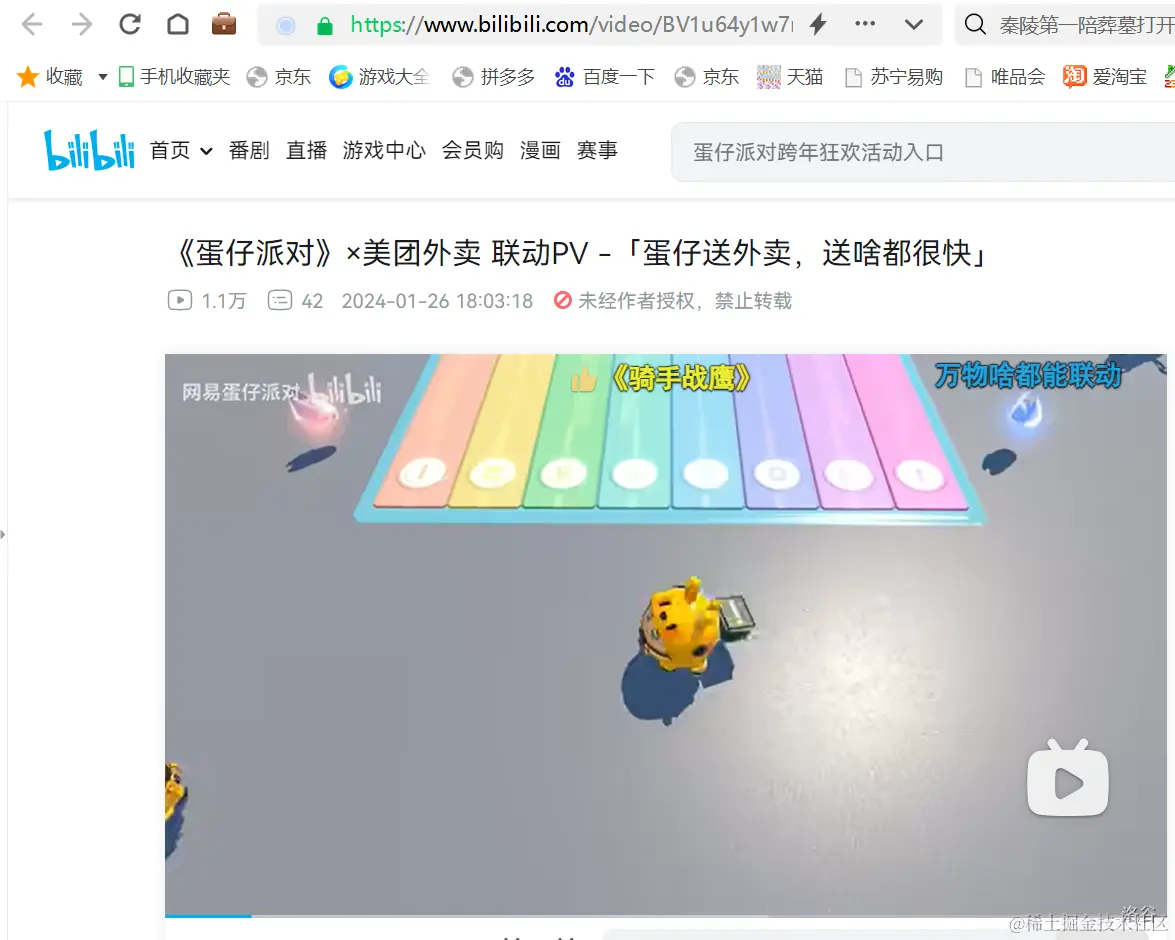This screenshot has width=1175, height=940.
Task: Click the video title text
Action: point(581,253)
